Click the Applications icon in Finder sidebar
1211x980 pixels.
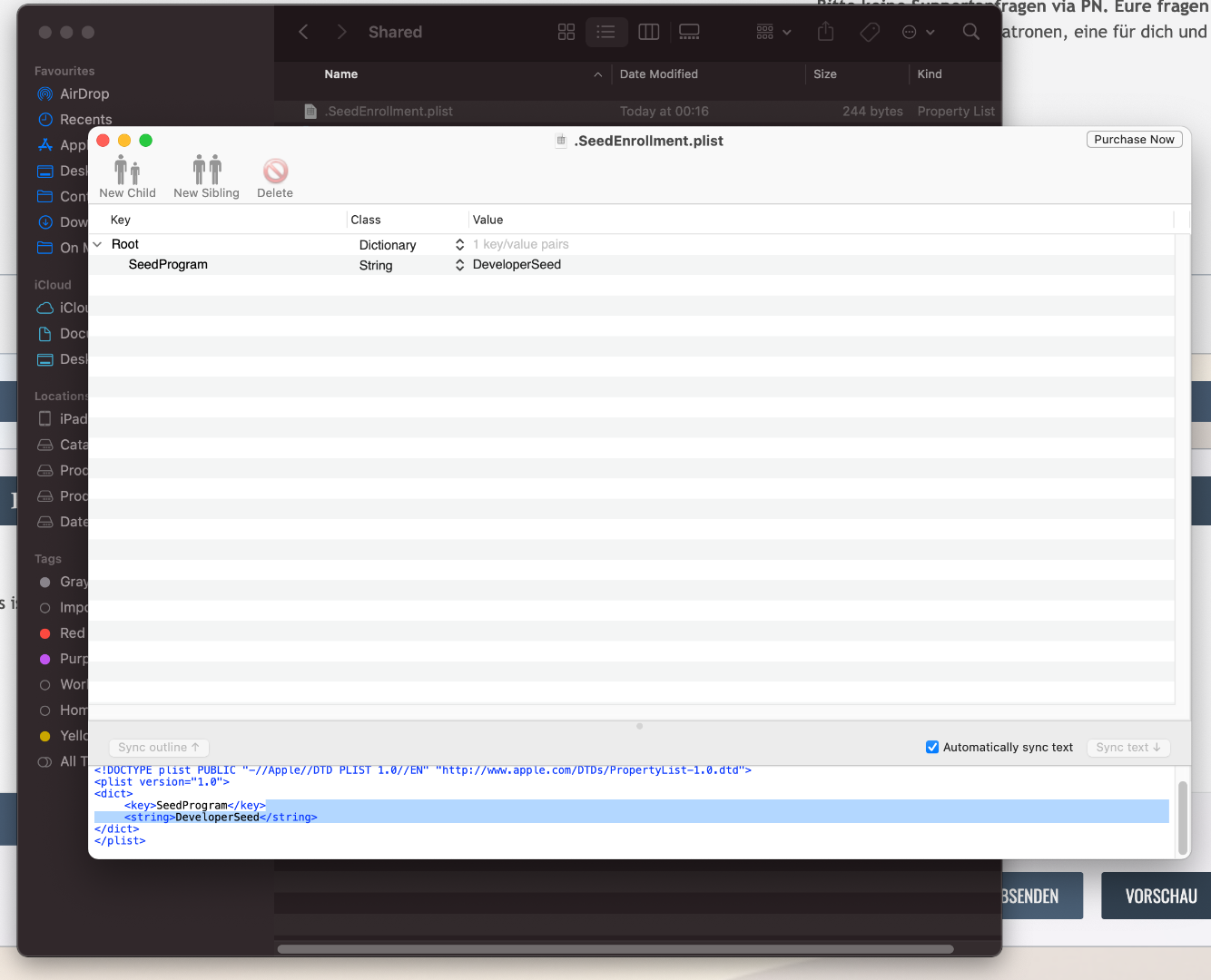point(45,145)
